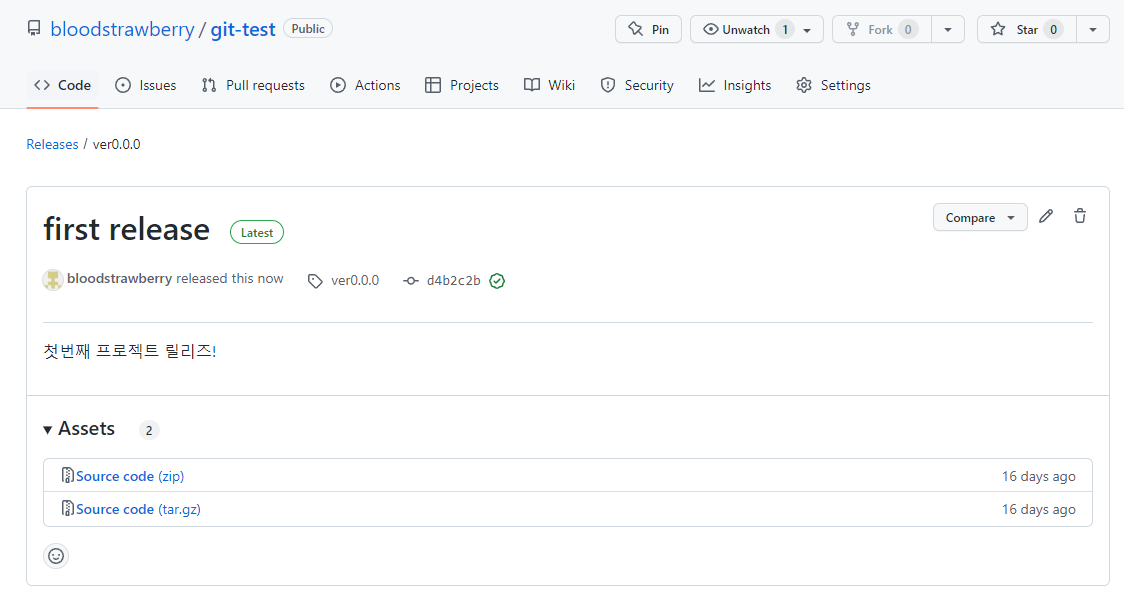The image size is (1124, 594).
Task: Click the commit icon beside d4b2c2b
Action: (x=411, y=281)
